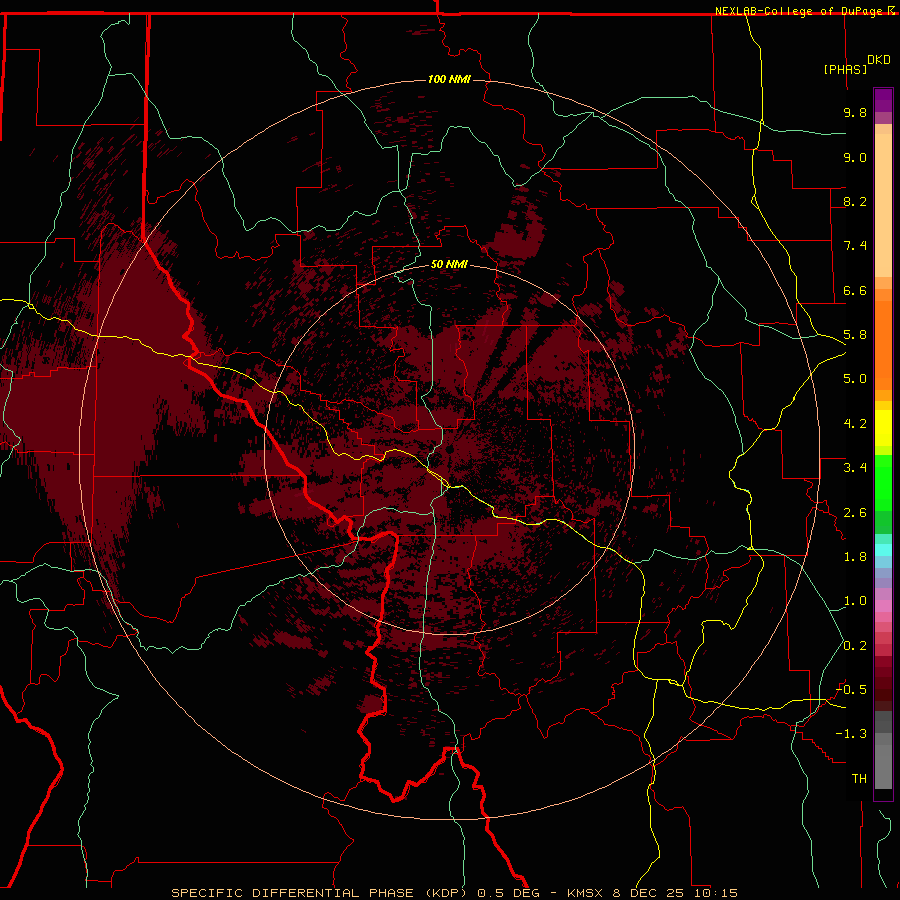Pick the cyan band in the color scale
Screen dimensions: 900x900
[883, 550]
